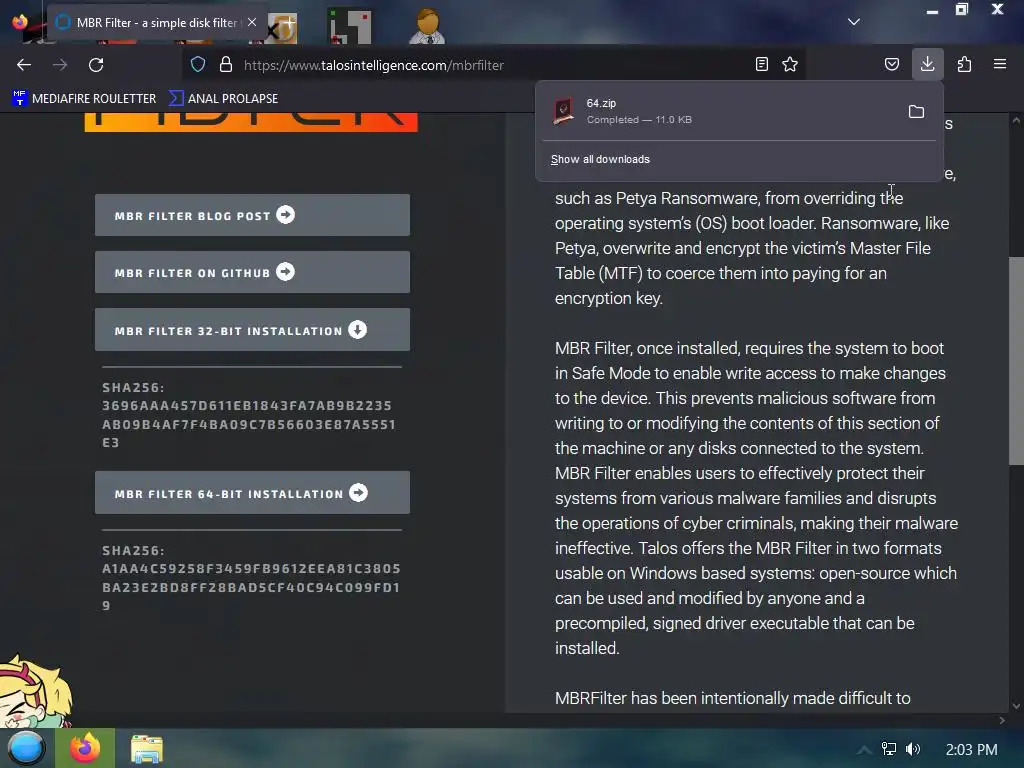Open the downloaded 64.zip file
Screen dimensions: 1024x768
coord(718,111)
